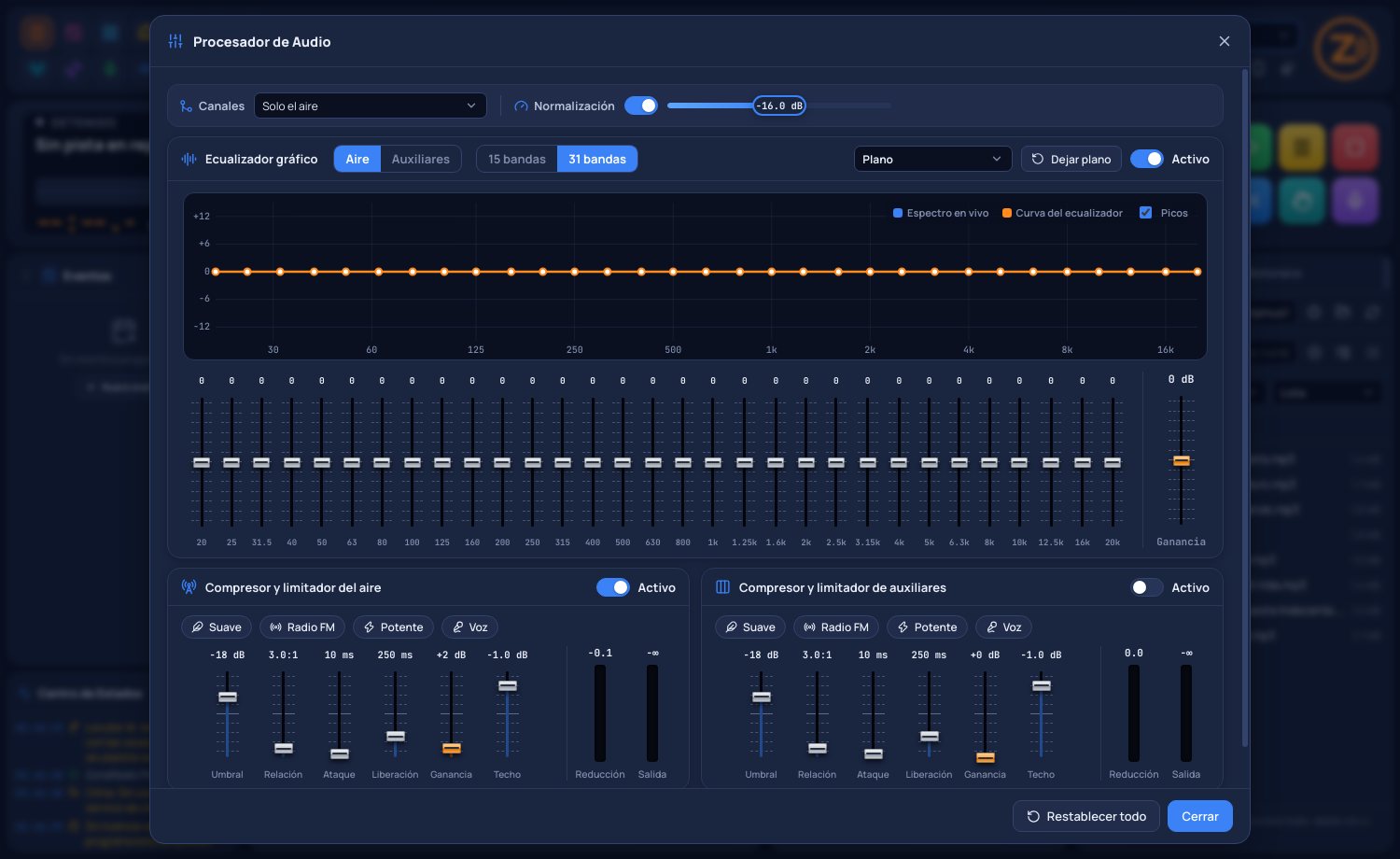This screenshot has width=1400, height=859.
Task: Click the Espectro en vivo legend entry
Action: point(941,213)
